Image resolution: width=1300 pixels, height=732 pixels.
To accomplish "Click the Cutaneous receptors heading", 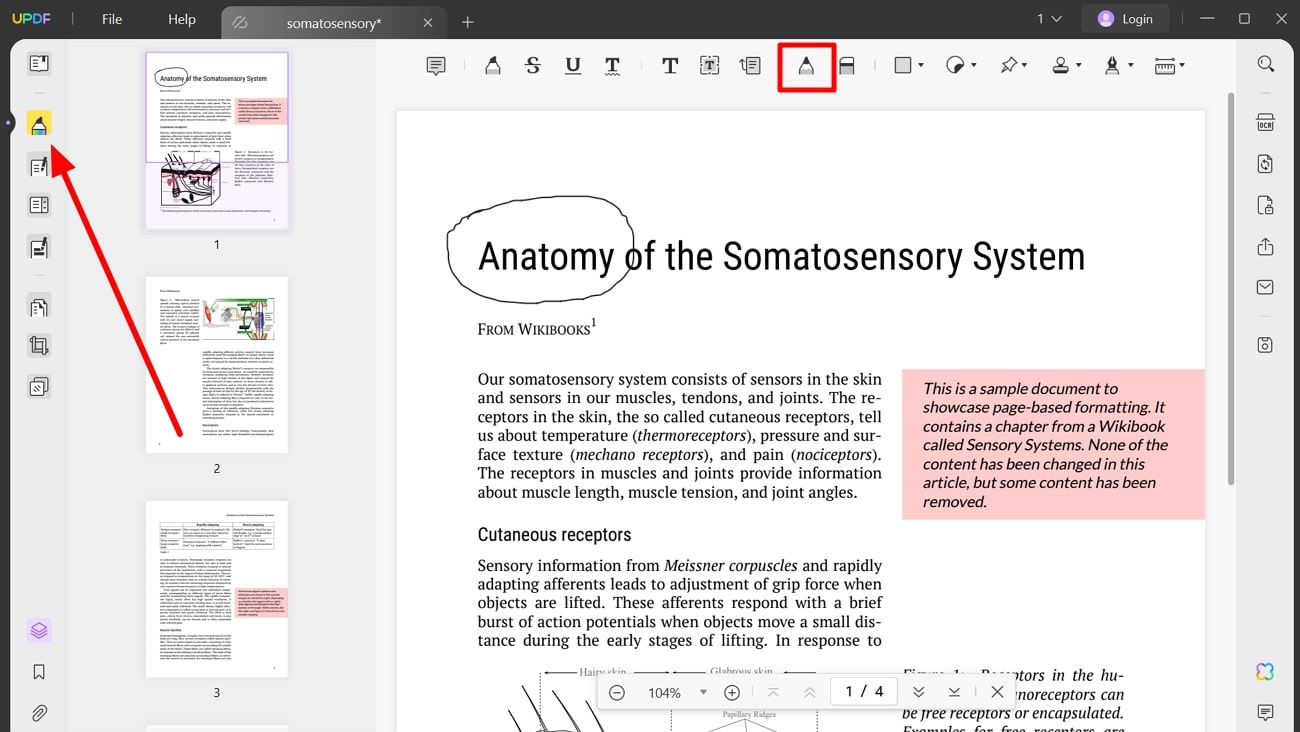I will [554, 535].
